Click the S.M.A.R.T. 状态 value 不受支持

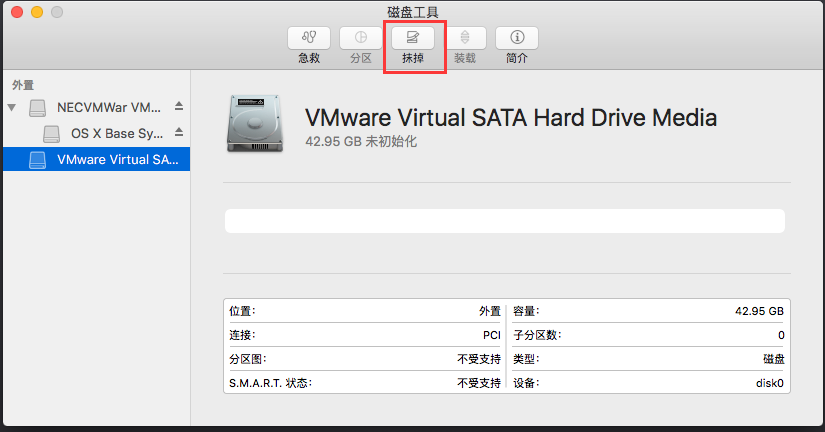[479, 383]
